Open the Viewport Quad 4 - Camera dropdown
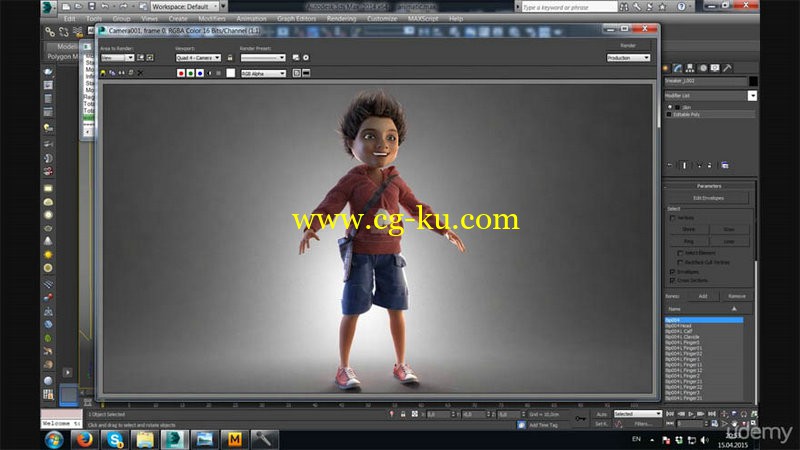Viewport: 800px width, 450px height. 198,58
